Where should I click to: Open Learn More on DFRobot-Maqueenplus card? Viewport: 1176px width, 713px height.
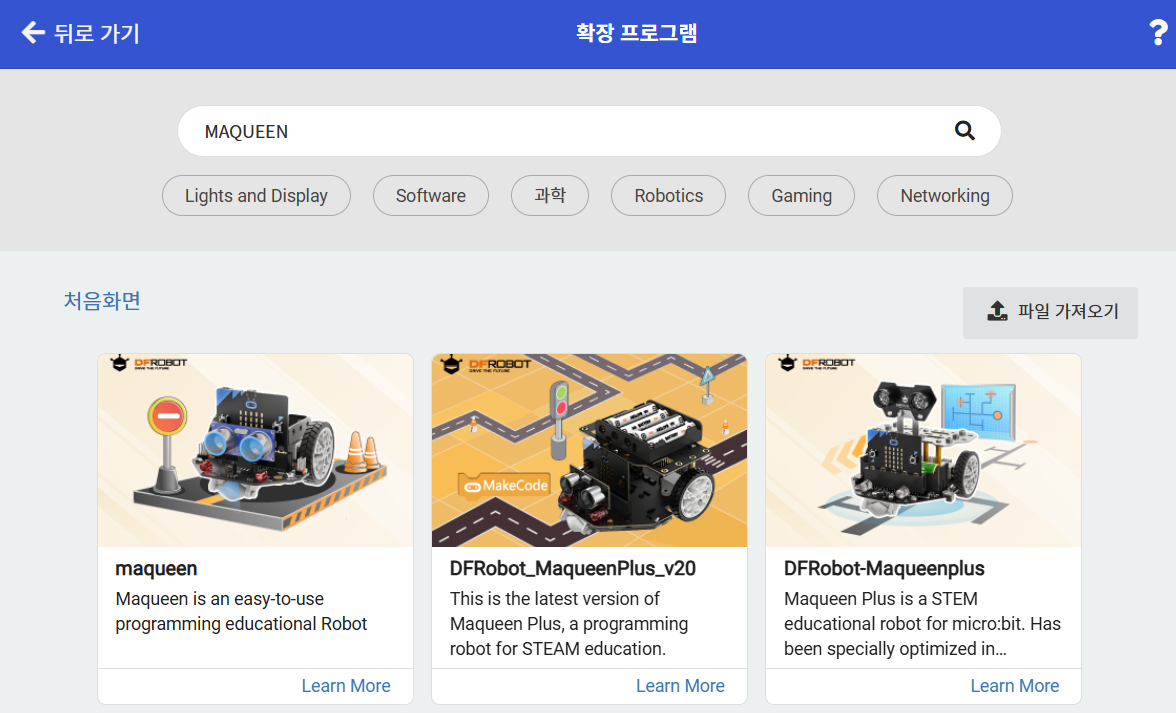[x=1015, y=686]
